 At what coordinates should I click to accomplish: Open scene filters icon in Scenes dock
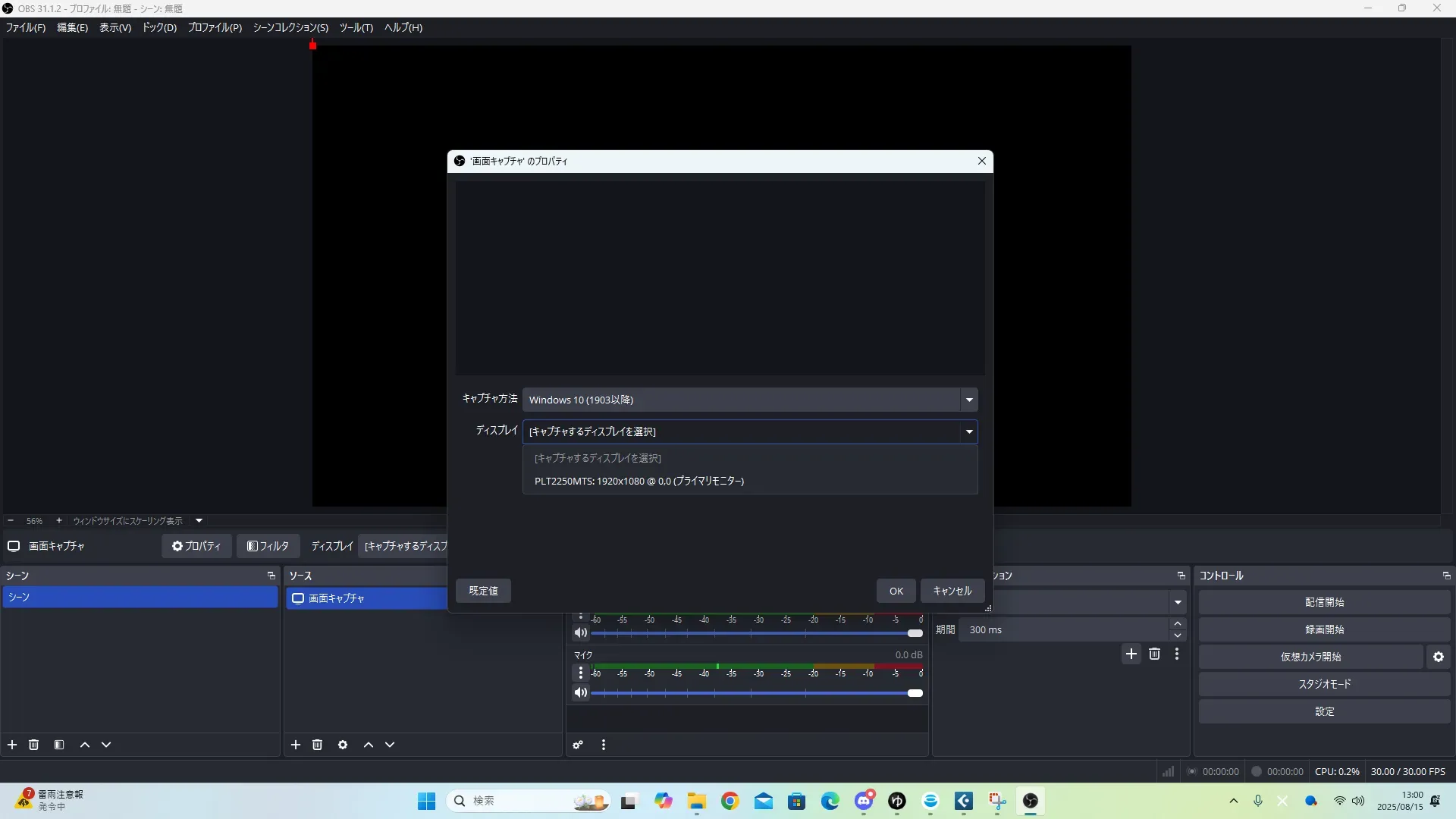[59, 745]
